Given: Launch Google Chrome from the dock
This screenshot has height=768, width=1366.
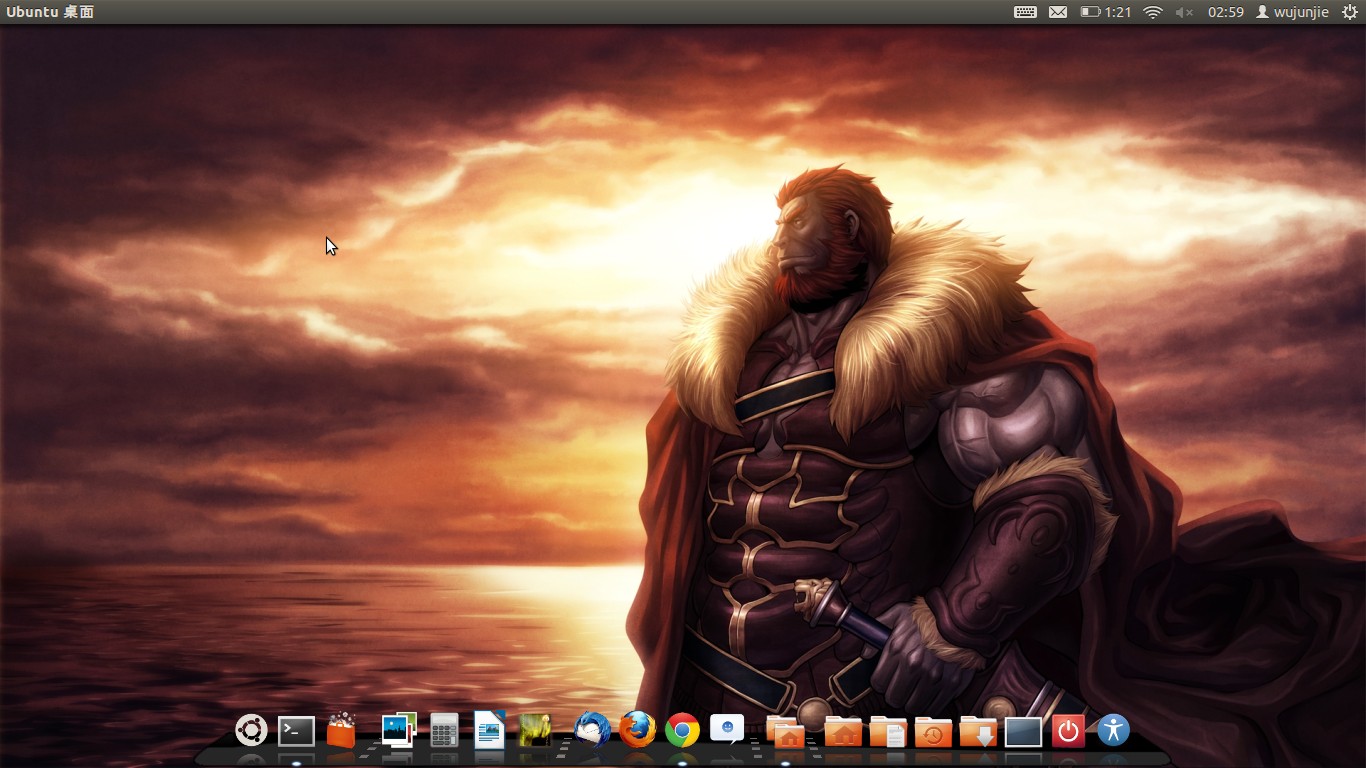Looking at the screenshot, I should (x=682, y=731).
